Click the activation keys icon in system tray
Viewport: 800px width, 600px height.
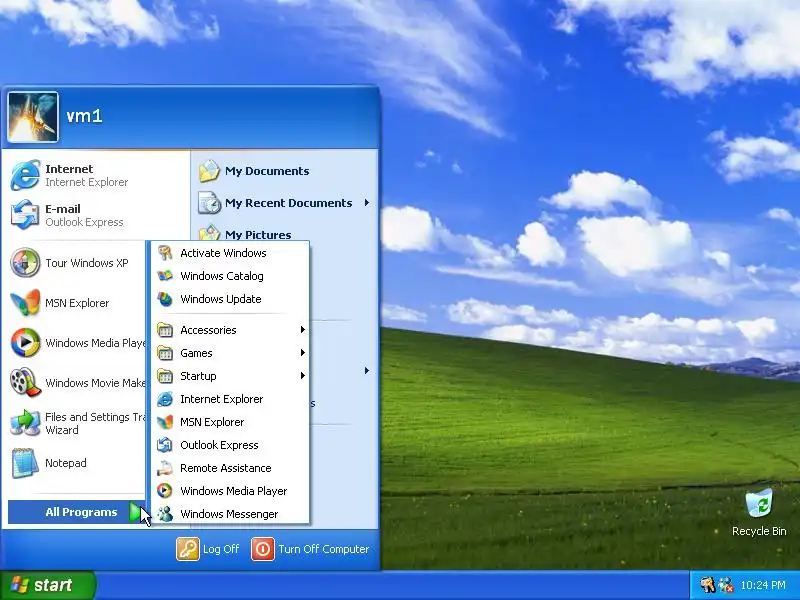707,585
